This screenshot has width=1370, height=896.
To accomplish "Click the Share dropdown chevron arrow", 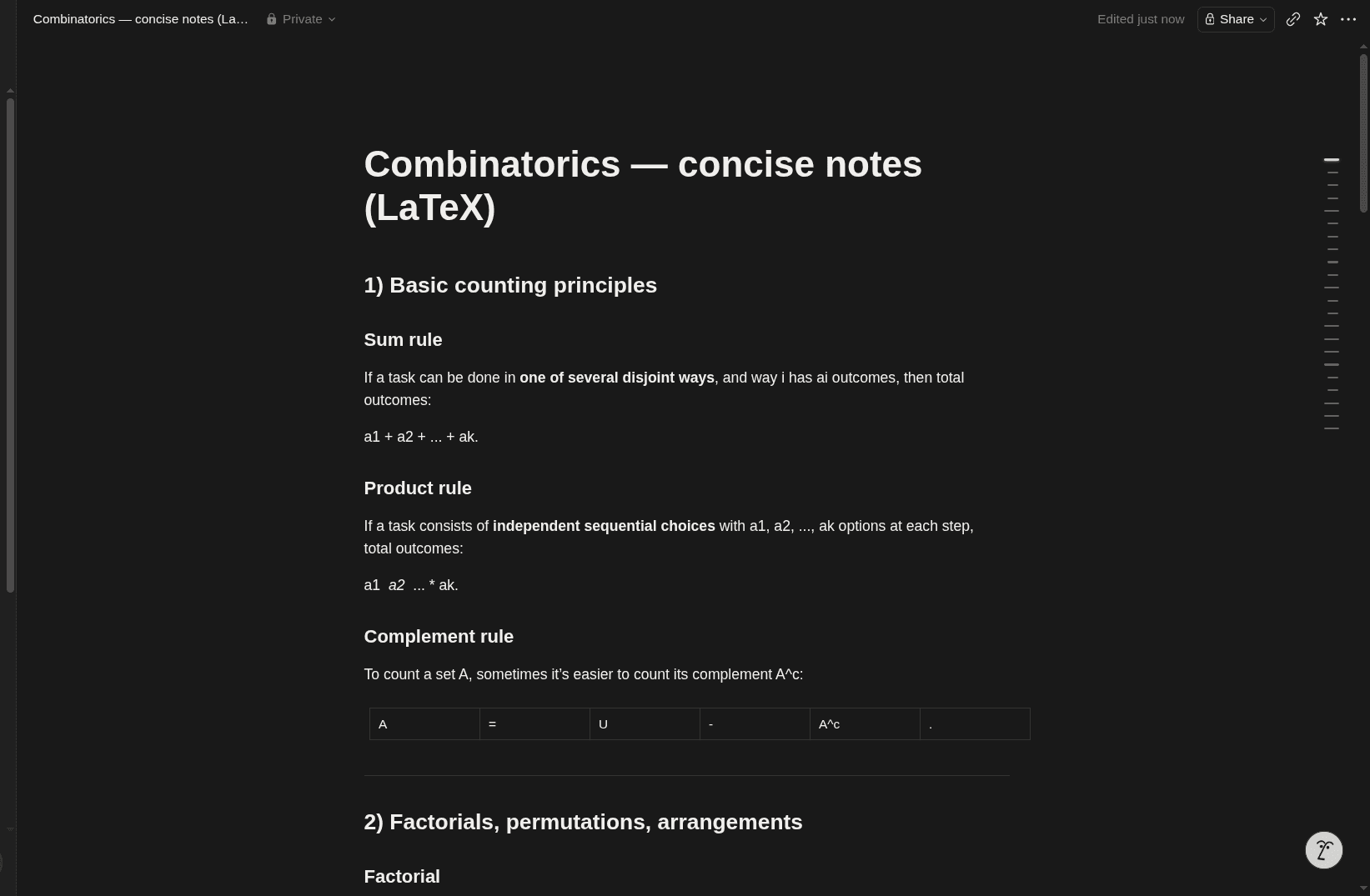I will coord(1263,19).
